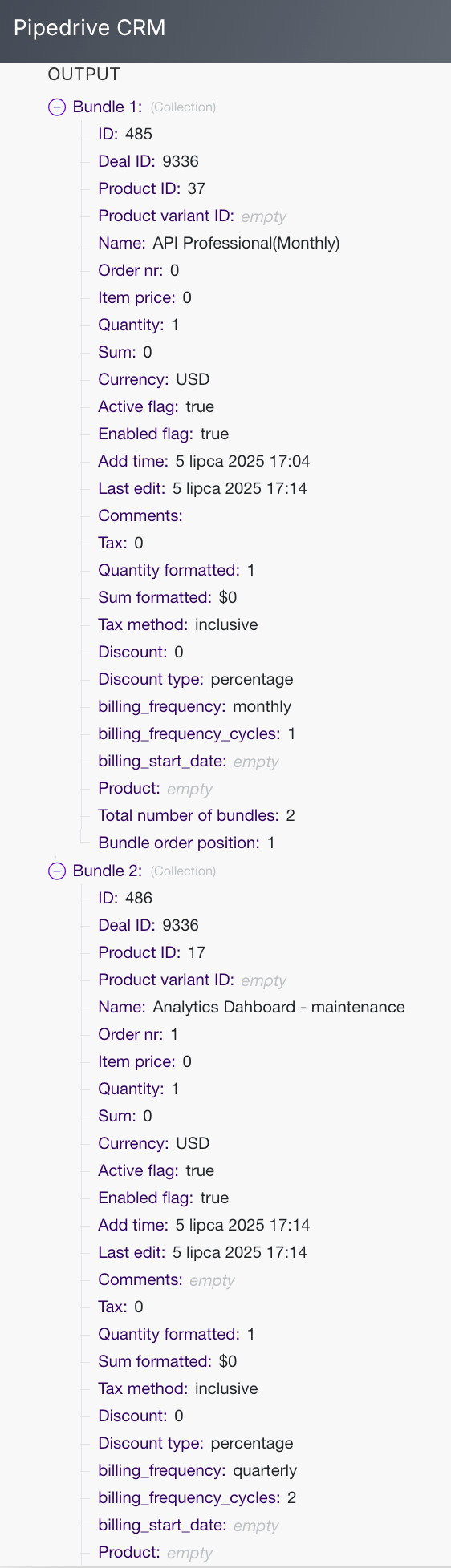Select the first Currency USD row
This screenshot has height=1568, width=451.
(153, 379)
